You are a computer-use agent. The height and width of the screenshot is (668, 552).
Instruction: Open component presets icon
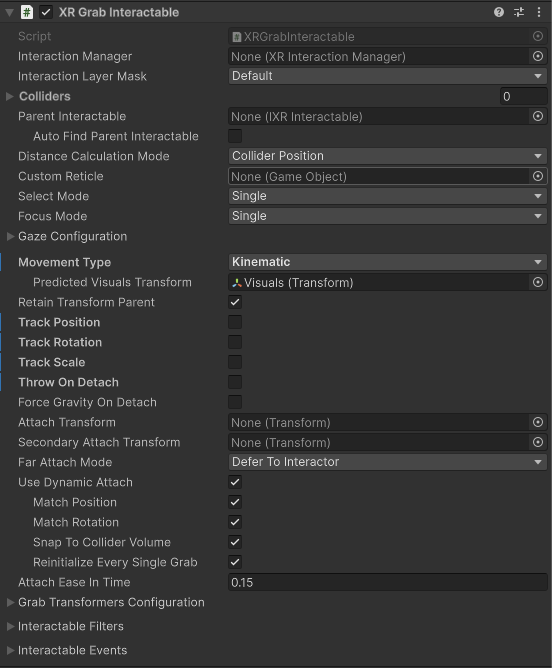pyautogui.click(x=519, y=12)
